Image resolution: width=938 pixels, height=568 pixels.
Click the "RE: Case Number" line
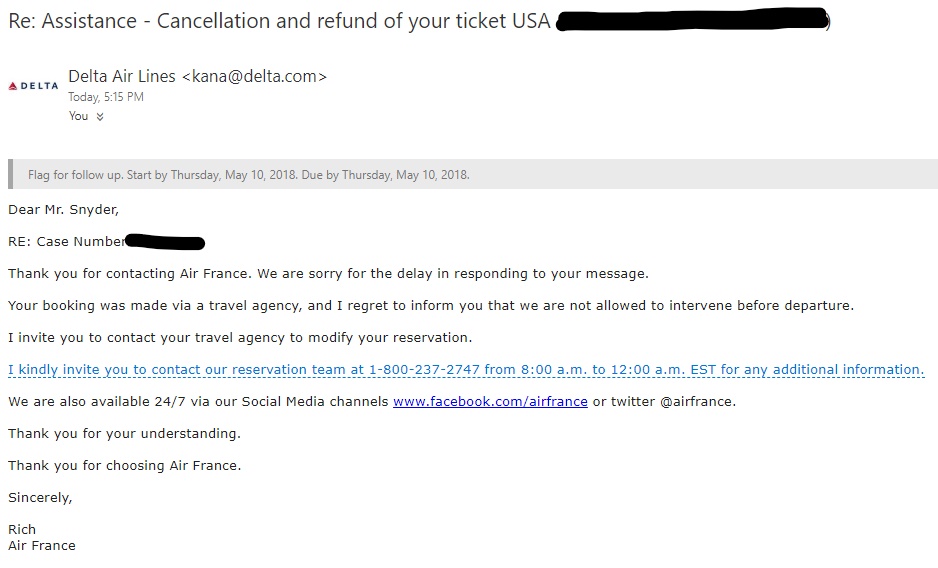[67, 242]
